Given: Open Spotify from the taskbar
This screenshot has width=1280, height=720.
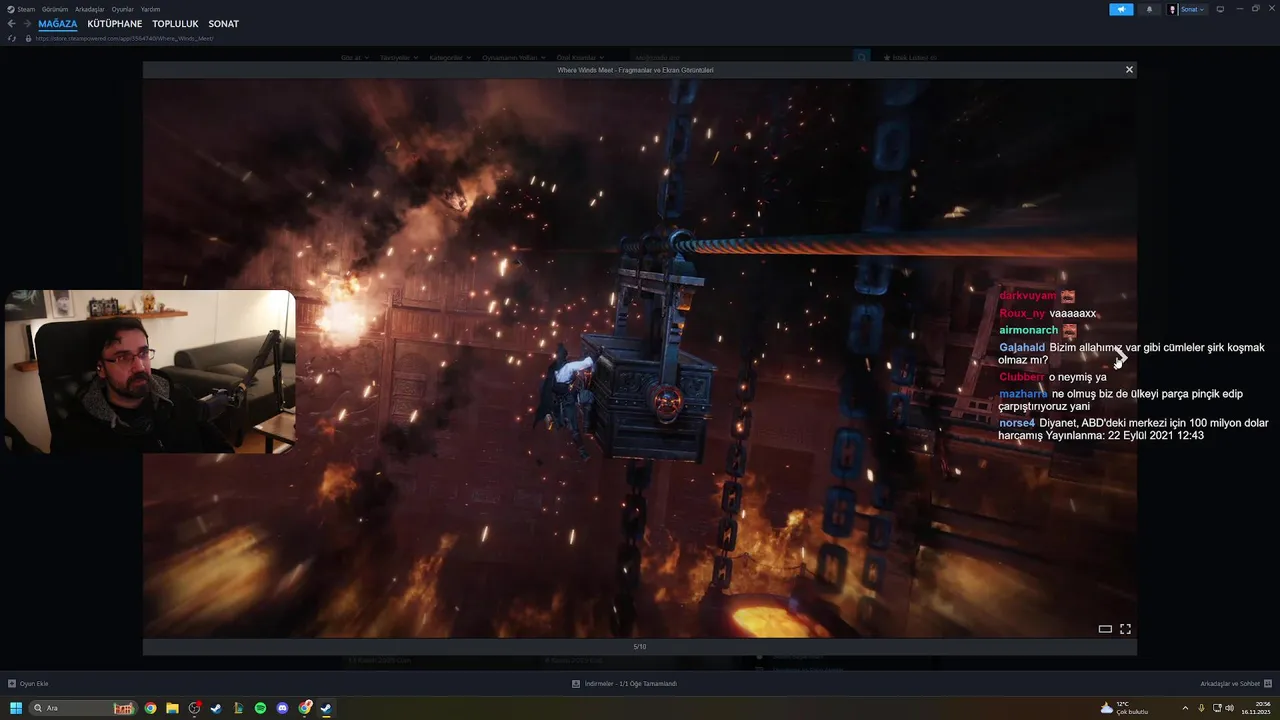Looking at the screenshot, I should (260, 708).
